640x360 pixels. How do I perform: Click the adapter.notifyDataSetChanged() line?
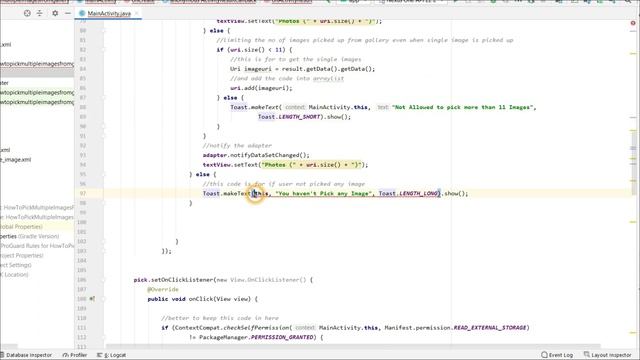tap(256, 155)
